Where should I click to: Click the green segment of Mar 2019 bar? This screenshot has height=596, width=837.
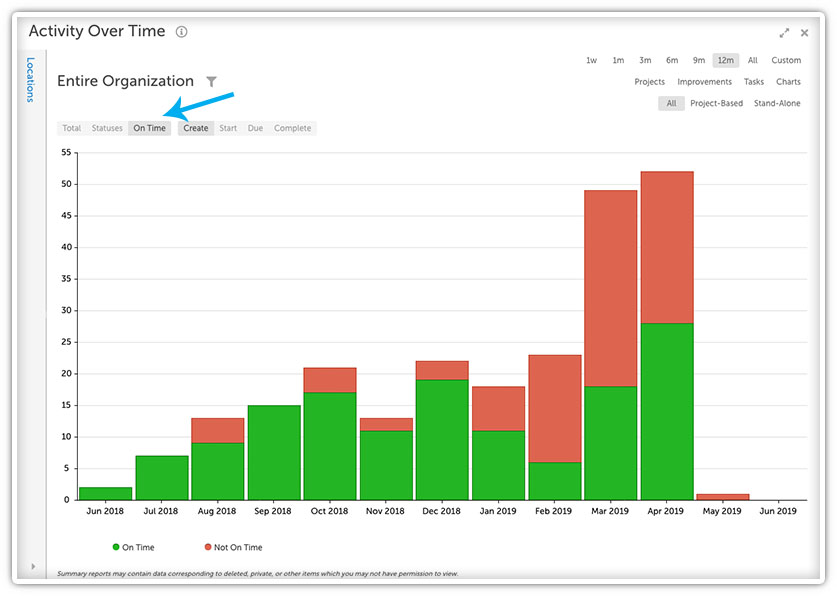tap(611, 443)
